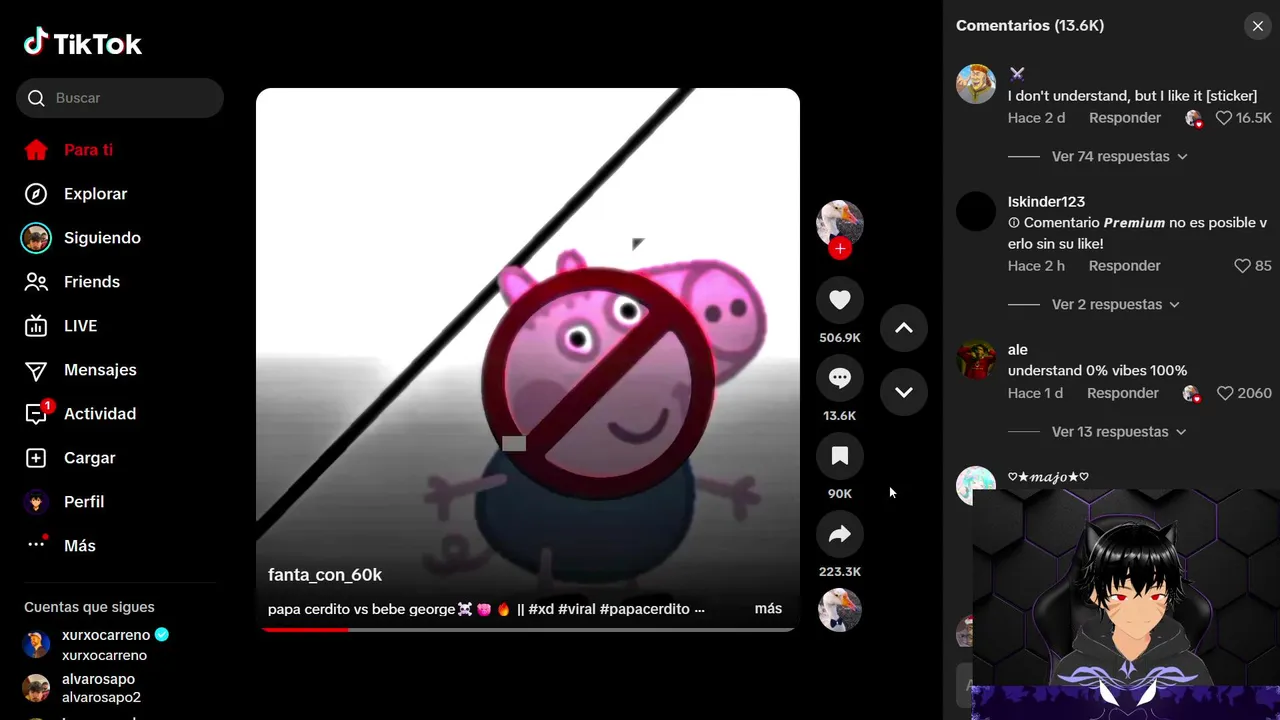Viewport: 1280px width, 720px height.
Task: Like the video with heart button
Action: coord(840,300)
